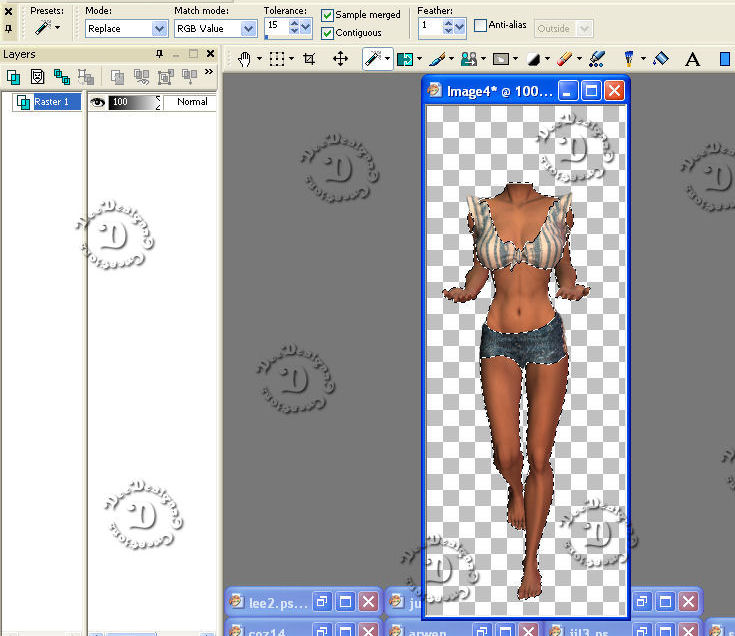
Task: Uncheck the Sample merged checkbox
Action: click(328, 15)
